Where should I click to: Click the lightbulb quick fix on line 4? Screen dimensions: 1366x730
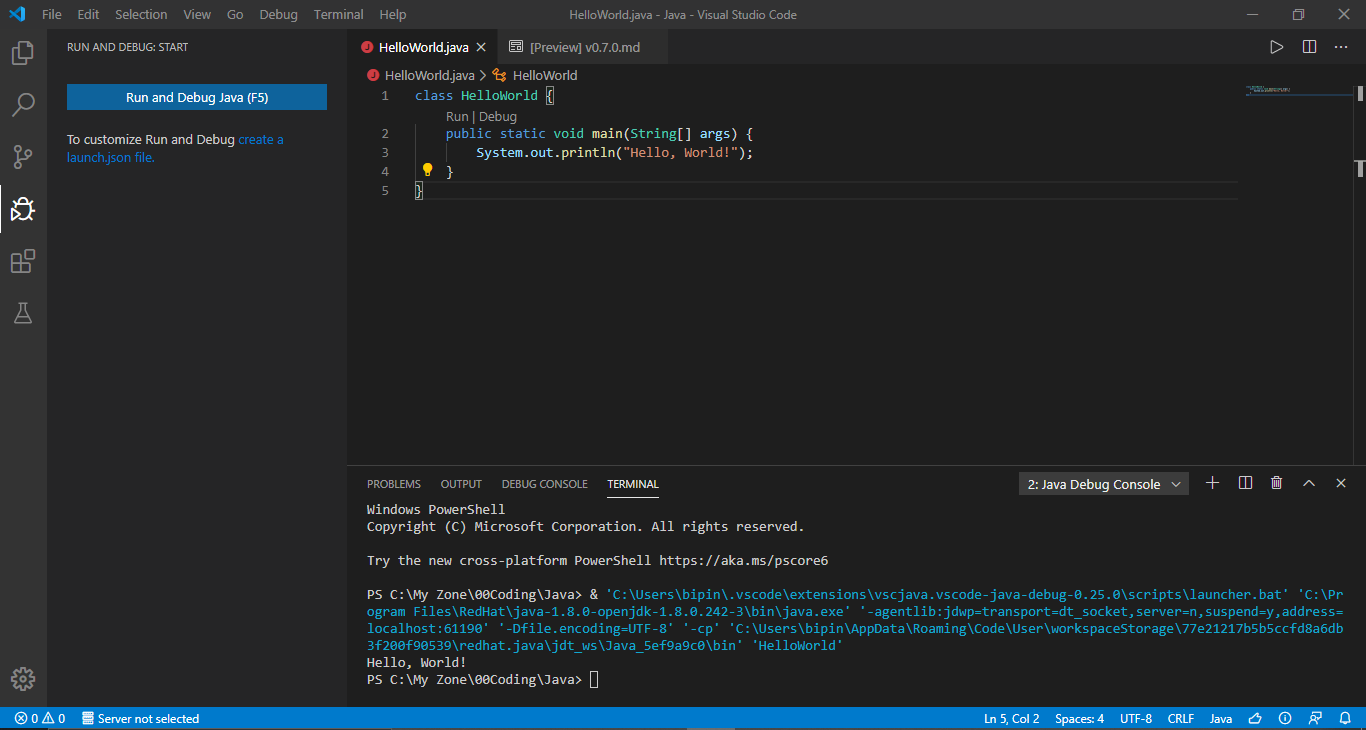click(x=427, y=170)
